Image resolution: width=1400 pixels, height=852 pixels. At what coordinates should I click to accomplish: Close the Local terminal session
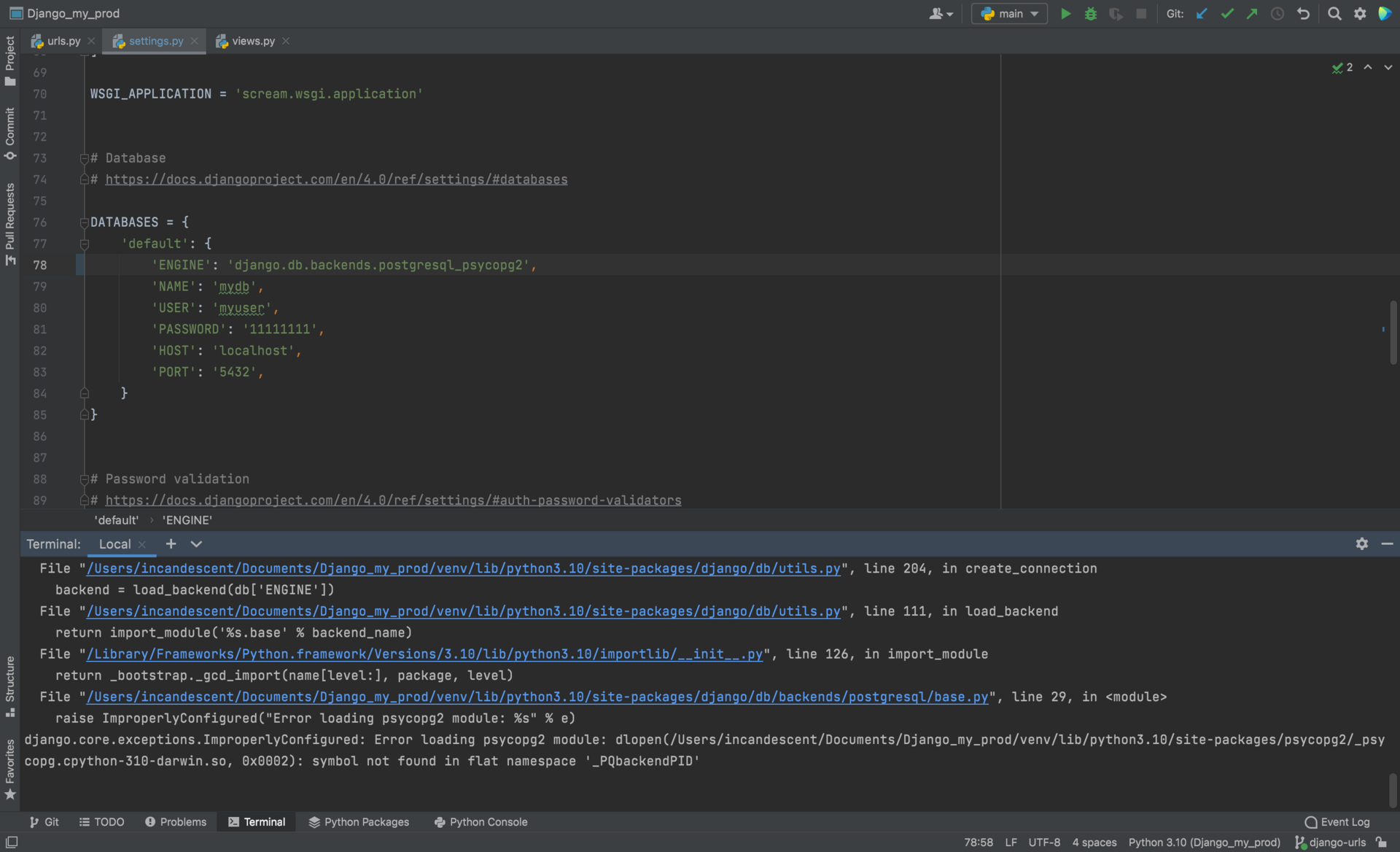[142, 544]
